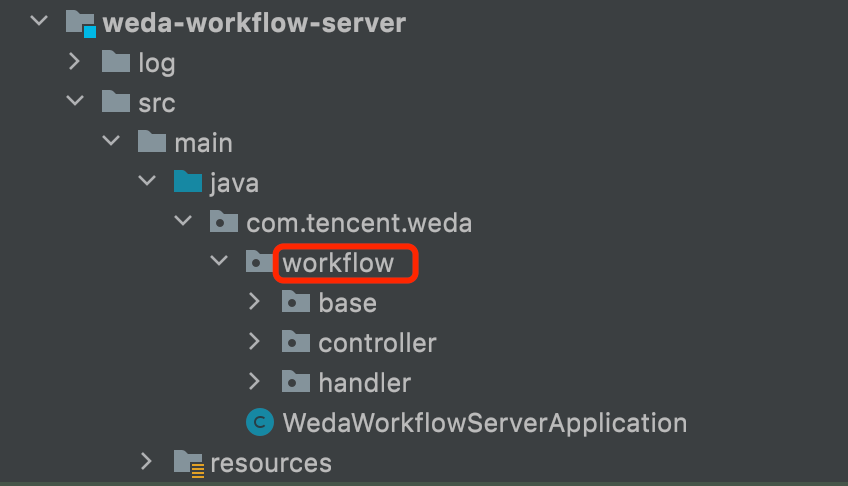Expand the base package chevron

[x=254, y=301]
